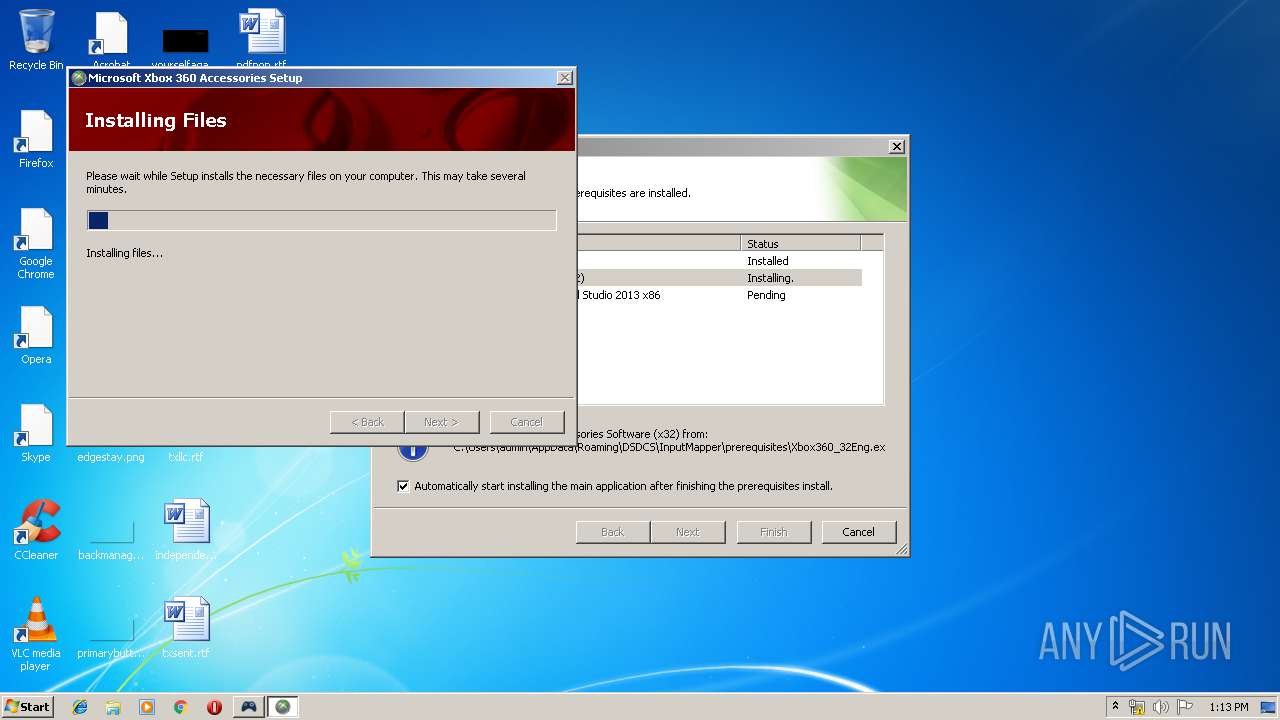Open the Recycle Bin desktop icon
Viewport: 1280px width, 720px height.
36,40
